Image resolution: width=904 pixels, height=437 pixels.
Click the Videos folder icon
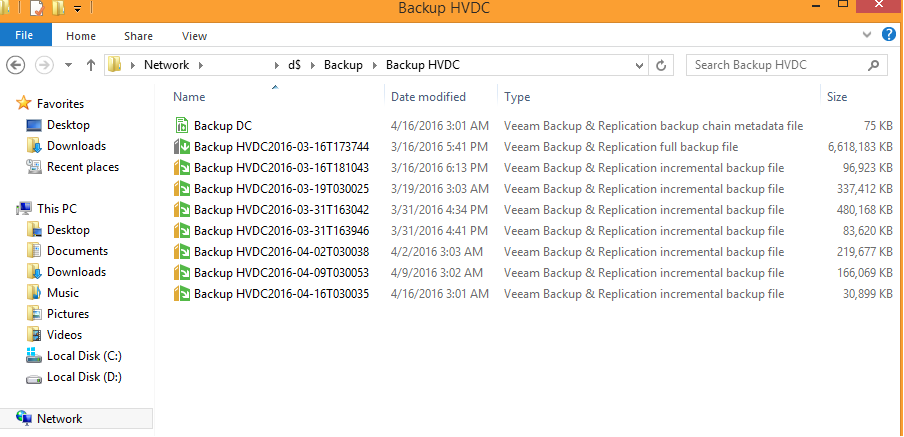pyautogui.click(x=34, y=335)
